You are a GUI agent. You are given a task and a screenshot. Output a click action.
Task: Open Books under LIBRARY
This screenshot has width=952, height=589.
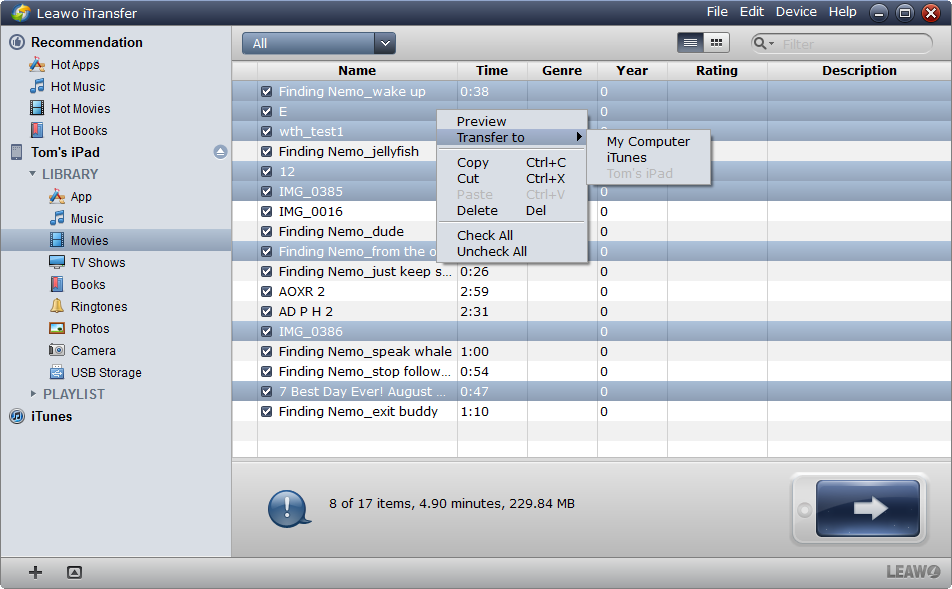tap(88, 284)
